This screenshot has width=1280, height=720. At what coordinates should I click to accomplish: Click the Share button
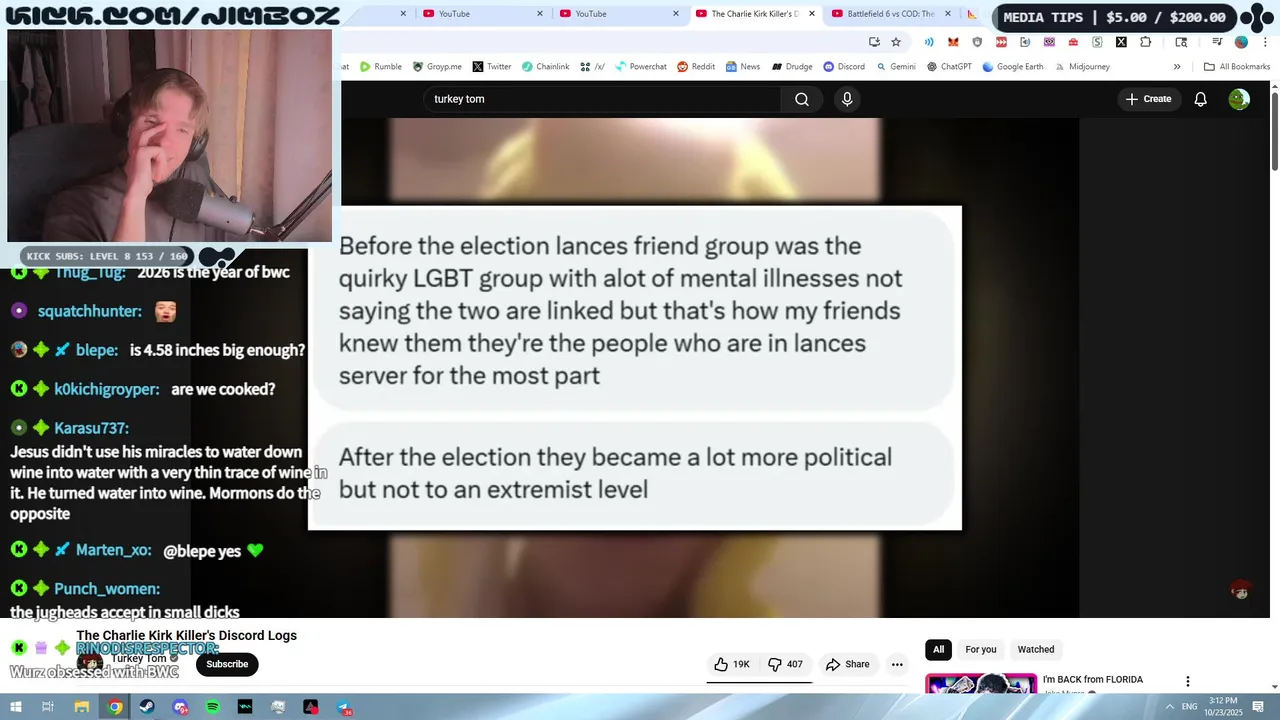click(x=848, y=664)
